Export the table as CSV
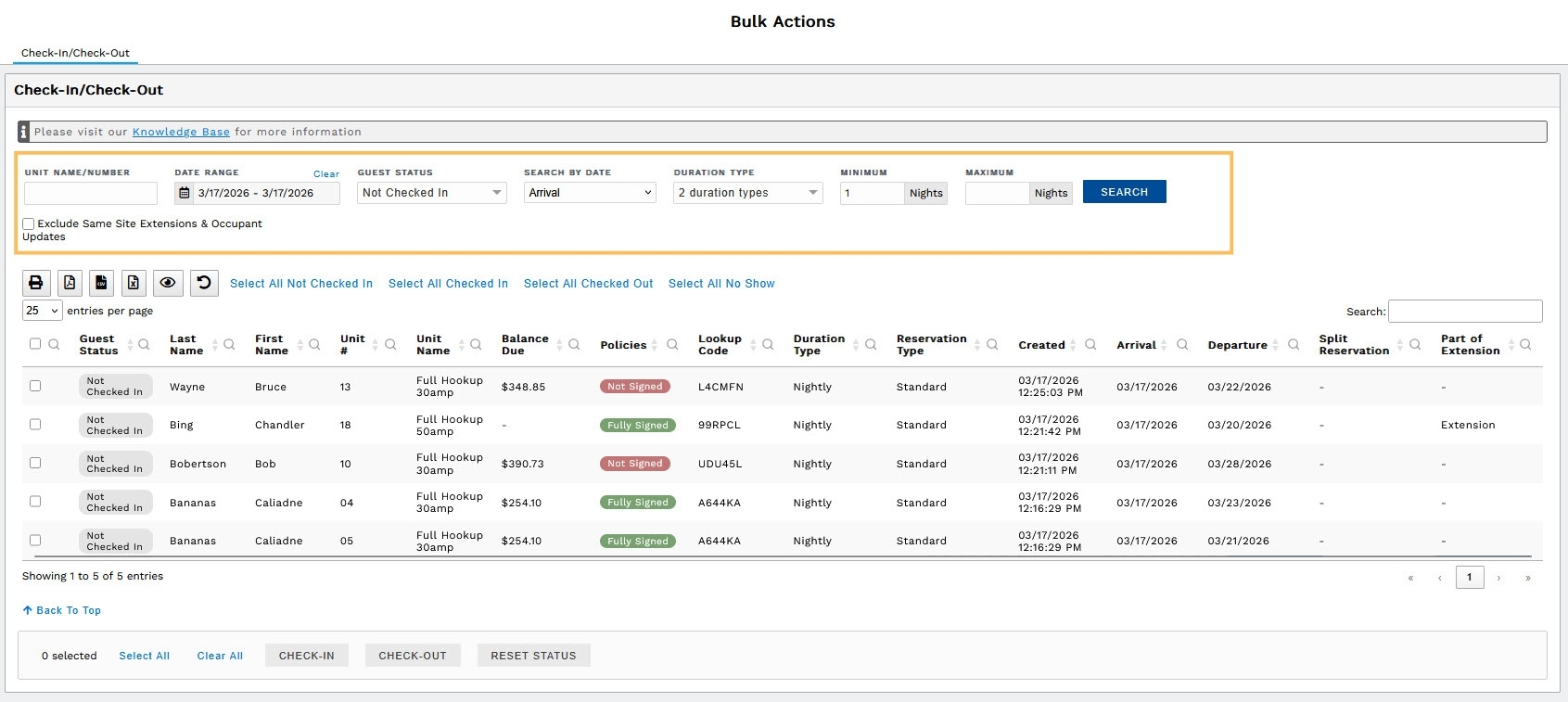The image size is (1568, 702). click(102, 283)
